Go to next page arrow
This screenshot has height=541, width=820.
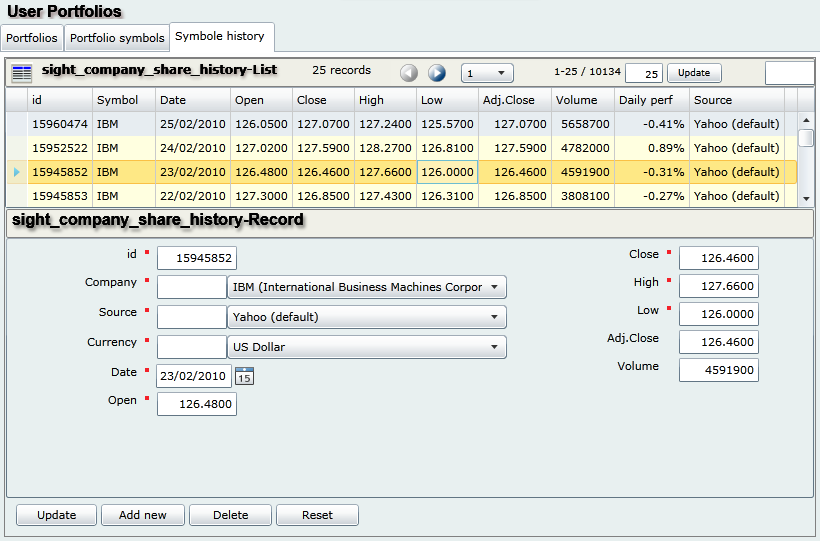click(437, 73)
